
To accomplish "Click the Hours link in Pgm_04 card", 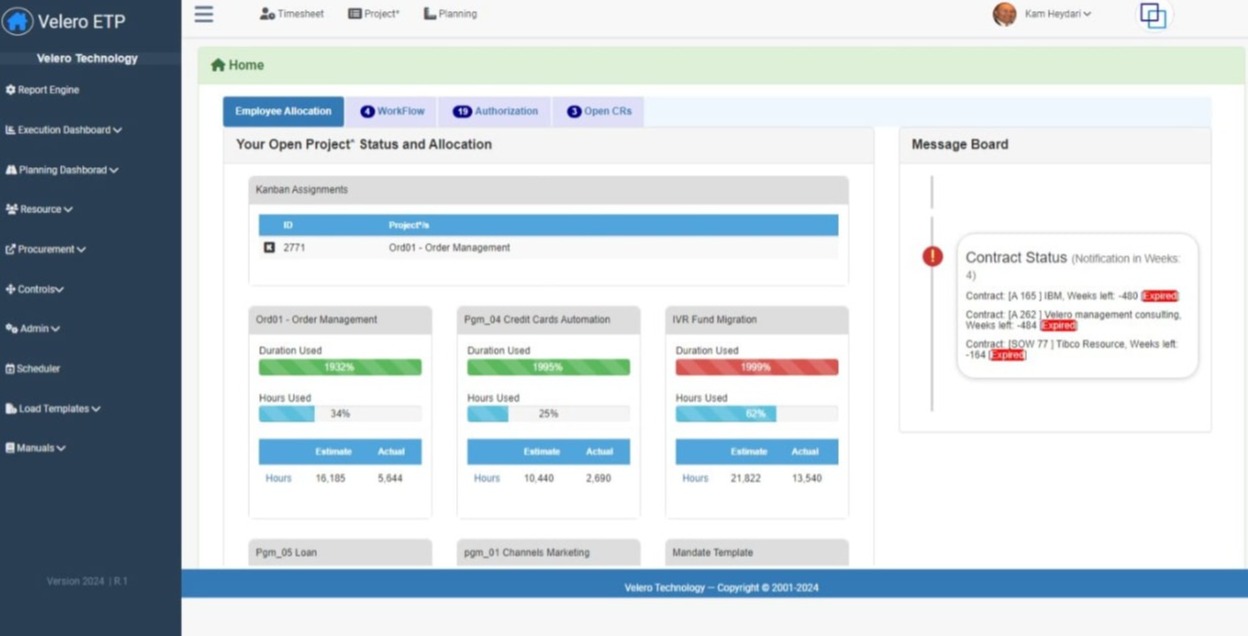I will tap(487, 479).
